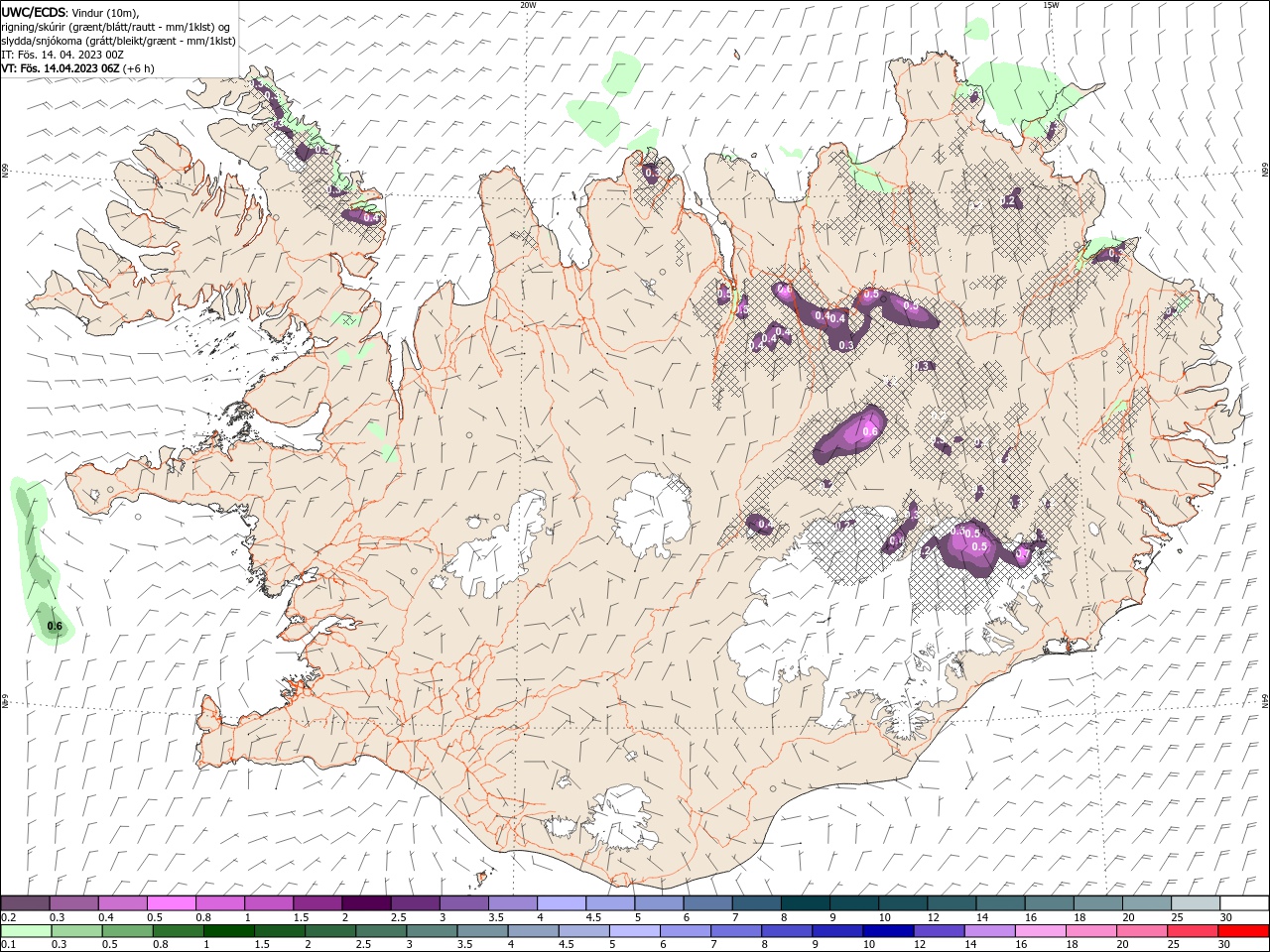
Task: Pick the pale grey 25 snow scale swatch
Action: coord(1197,903)
